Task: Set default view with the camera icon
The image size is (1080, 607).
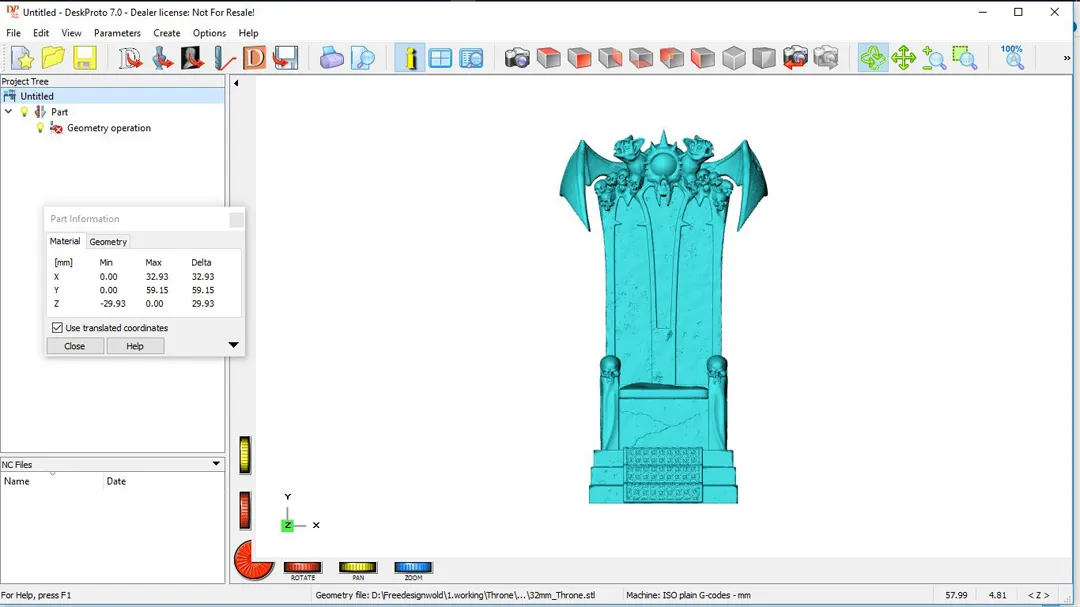Action: coord(517,58)
